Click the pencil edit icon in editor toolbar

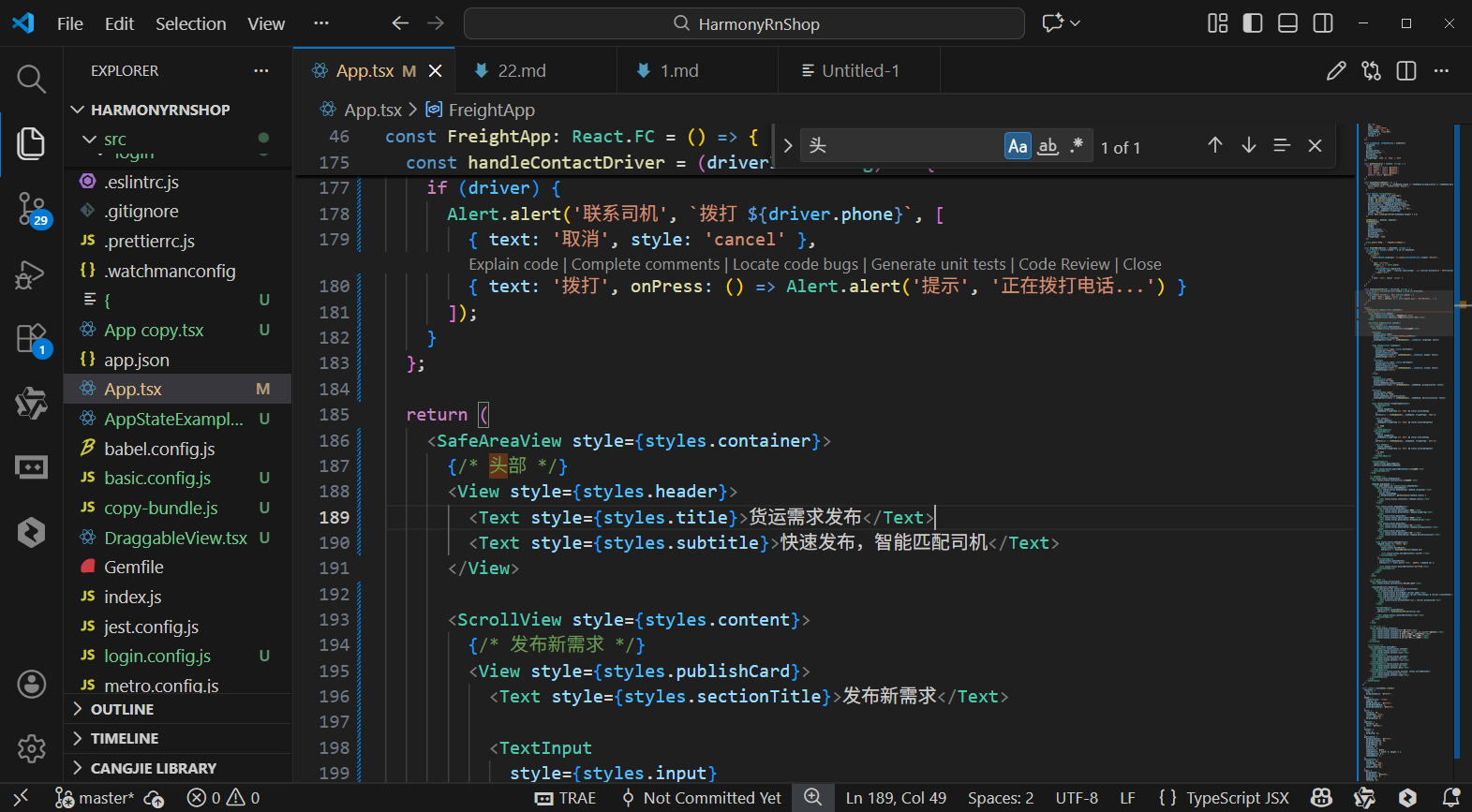(1336, 71)
